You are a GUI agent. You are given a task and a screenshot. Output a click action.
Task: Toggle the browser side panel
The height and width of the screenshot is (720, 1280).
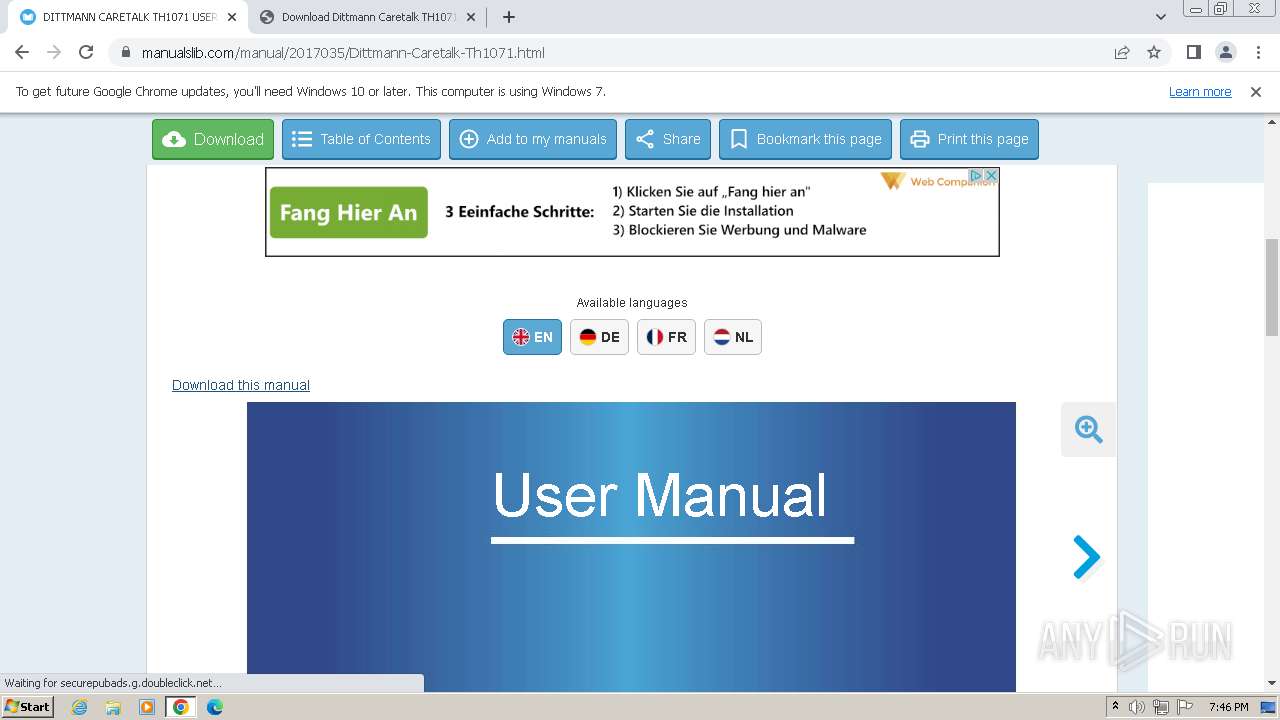[1193, 52]
